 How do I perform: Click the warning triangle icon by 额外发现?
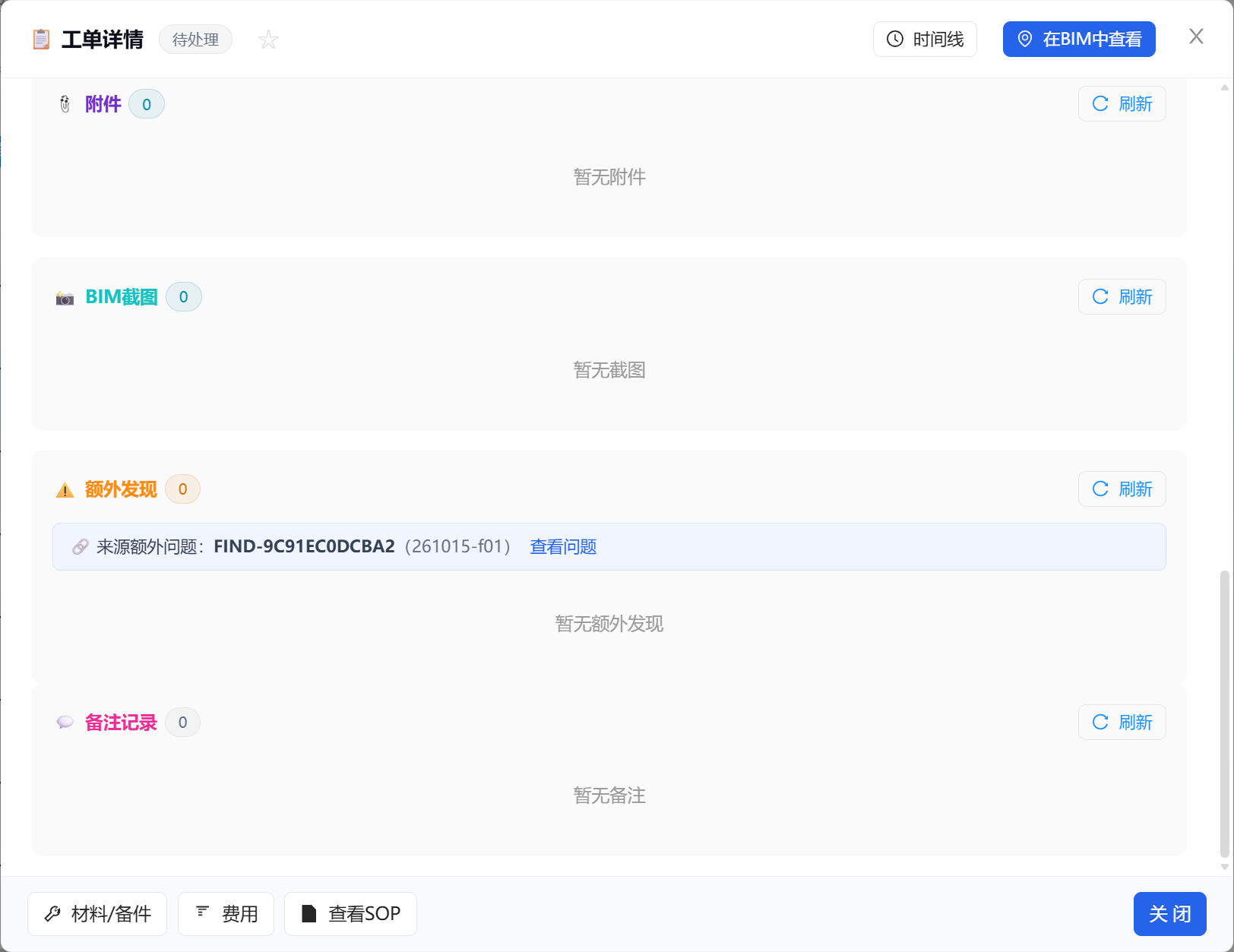65,490
